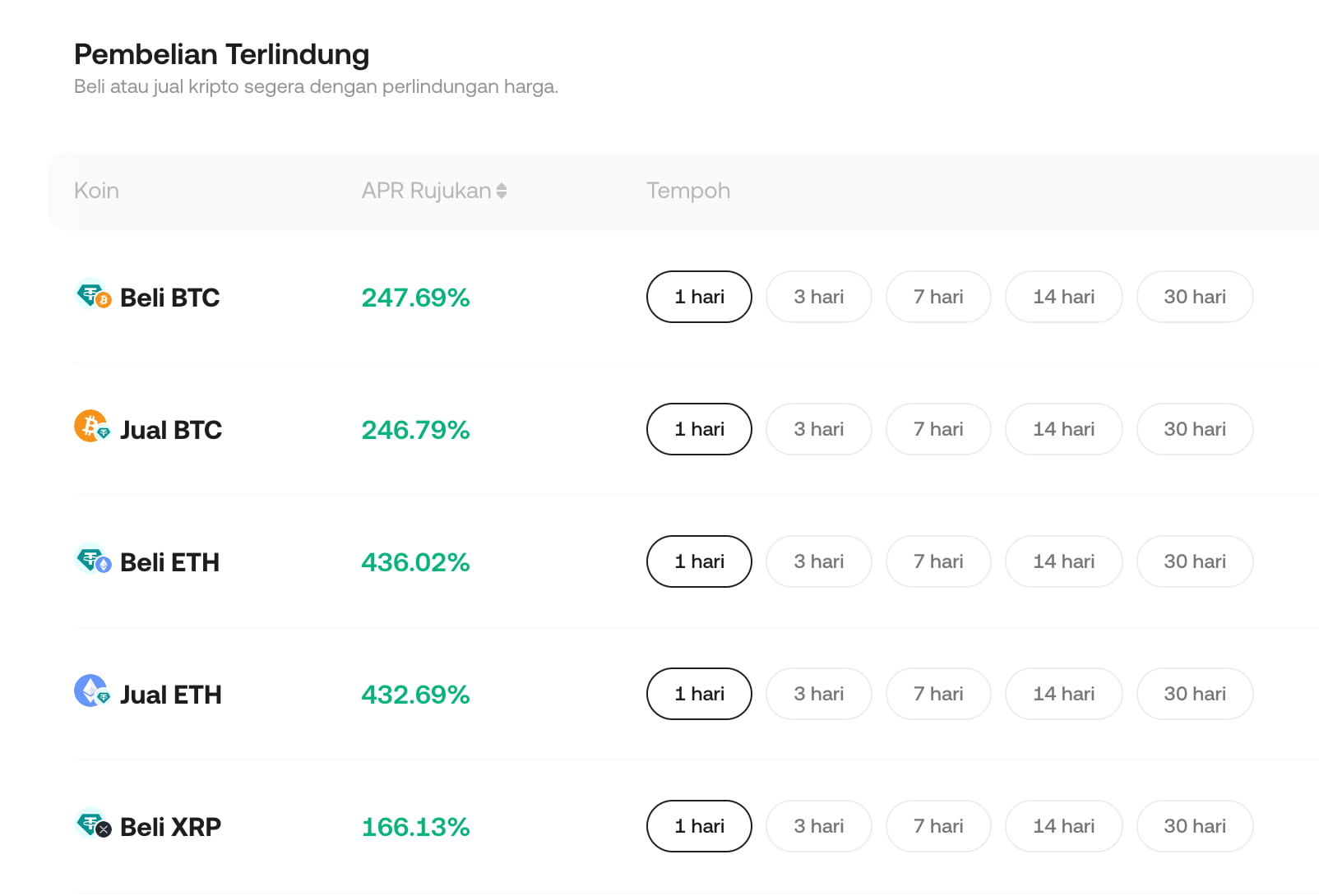Image resolution: width=1319 pixels, height=896 pixels.
Task: Click the Jual BTC bitcoin icon
Action: 91,427
